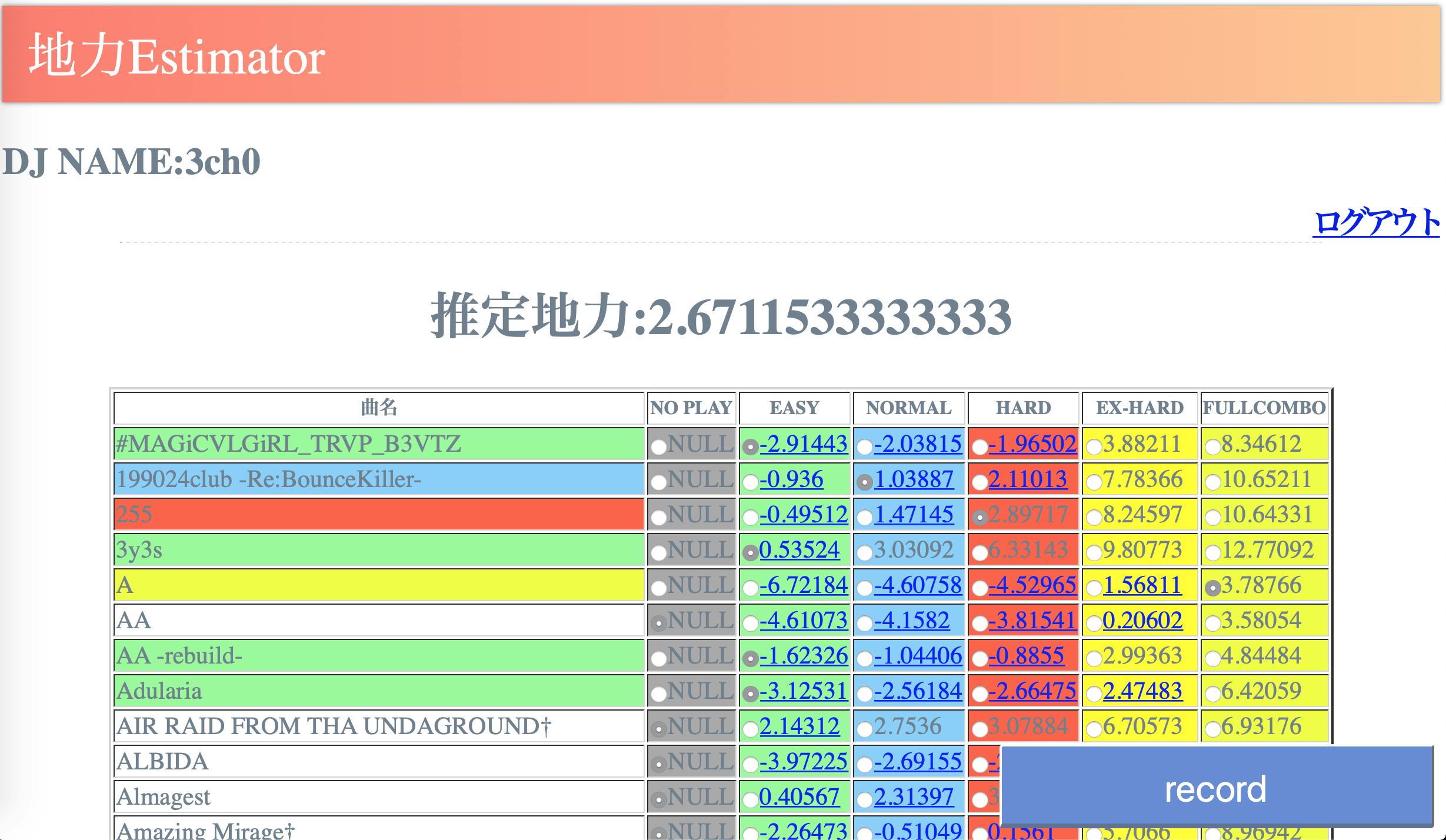The width and height of the screenshot is (1446, 840).
Task: Select EASY 0.53524 for 3y3s
Action: [750, 551]
